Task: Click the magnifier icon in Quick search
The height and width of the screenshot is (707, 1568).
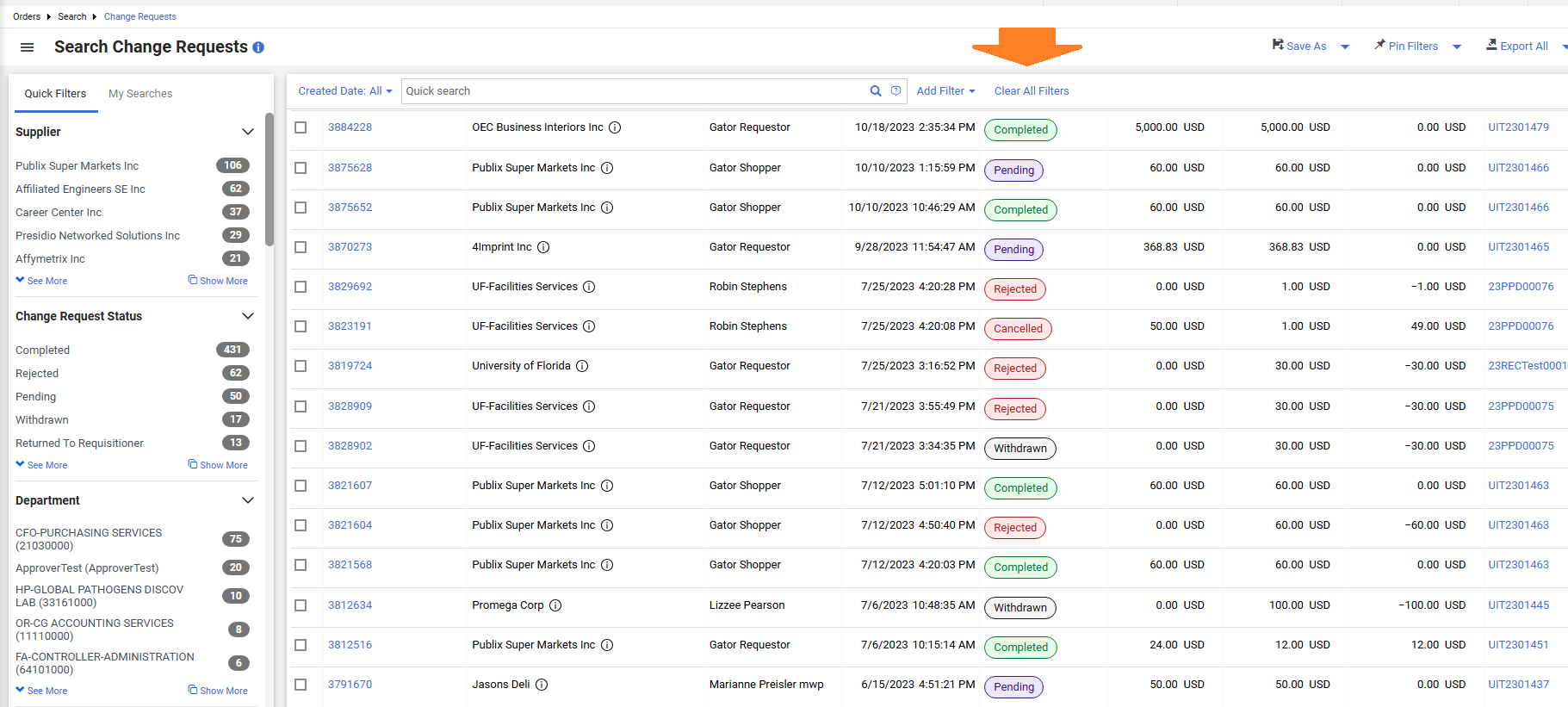Action: (876, 91)
